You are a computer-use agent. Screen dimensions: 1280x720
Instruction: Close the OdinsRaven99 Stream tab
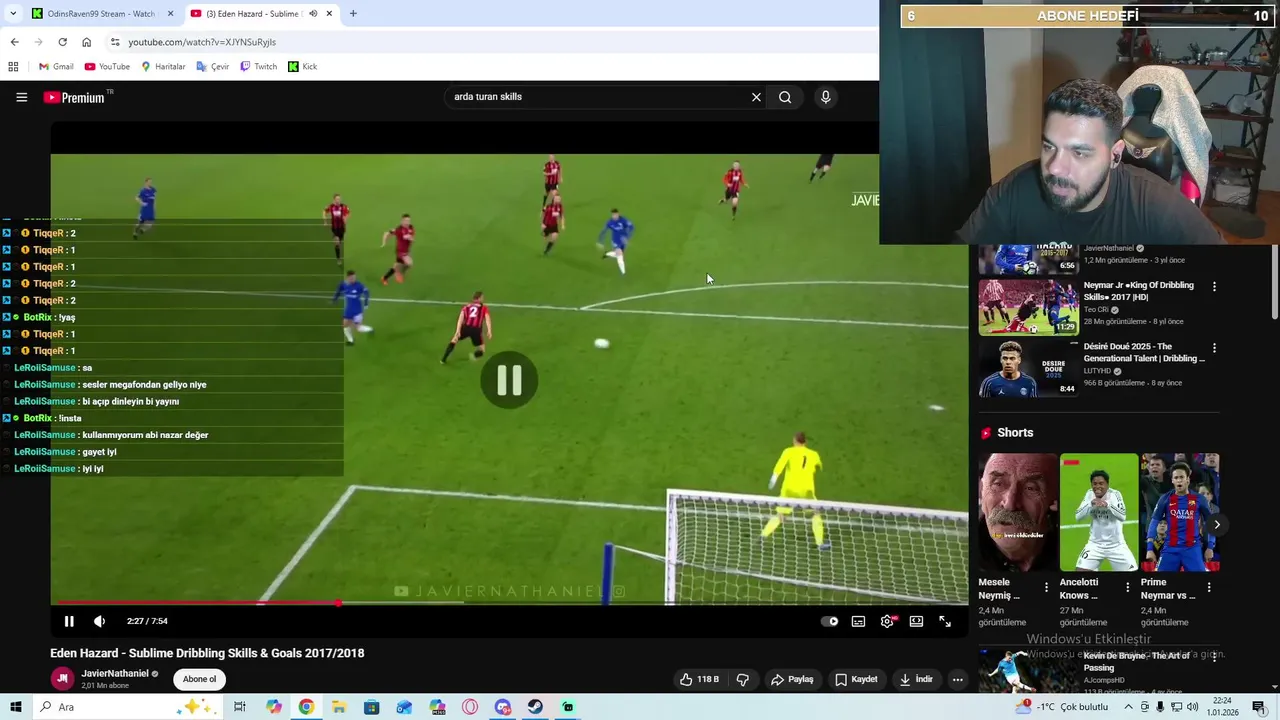tap(170, 14)
